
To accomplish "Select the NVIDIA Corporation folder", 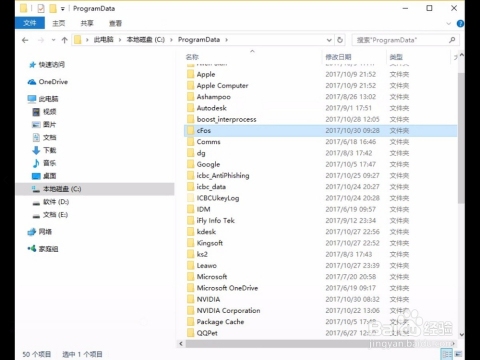I will pyautogui.click(x=228, y=310).
